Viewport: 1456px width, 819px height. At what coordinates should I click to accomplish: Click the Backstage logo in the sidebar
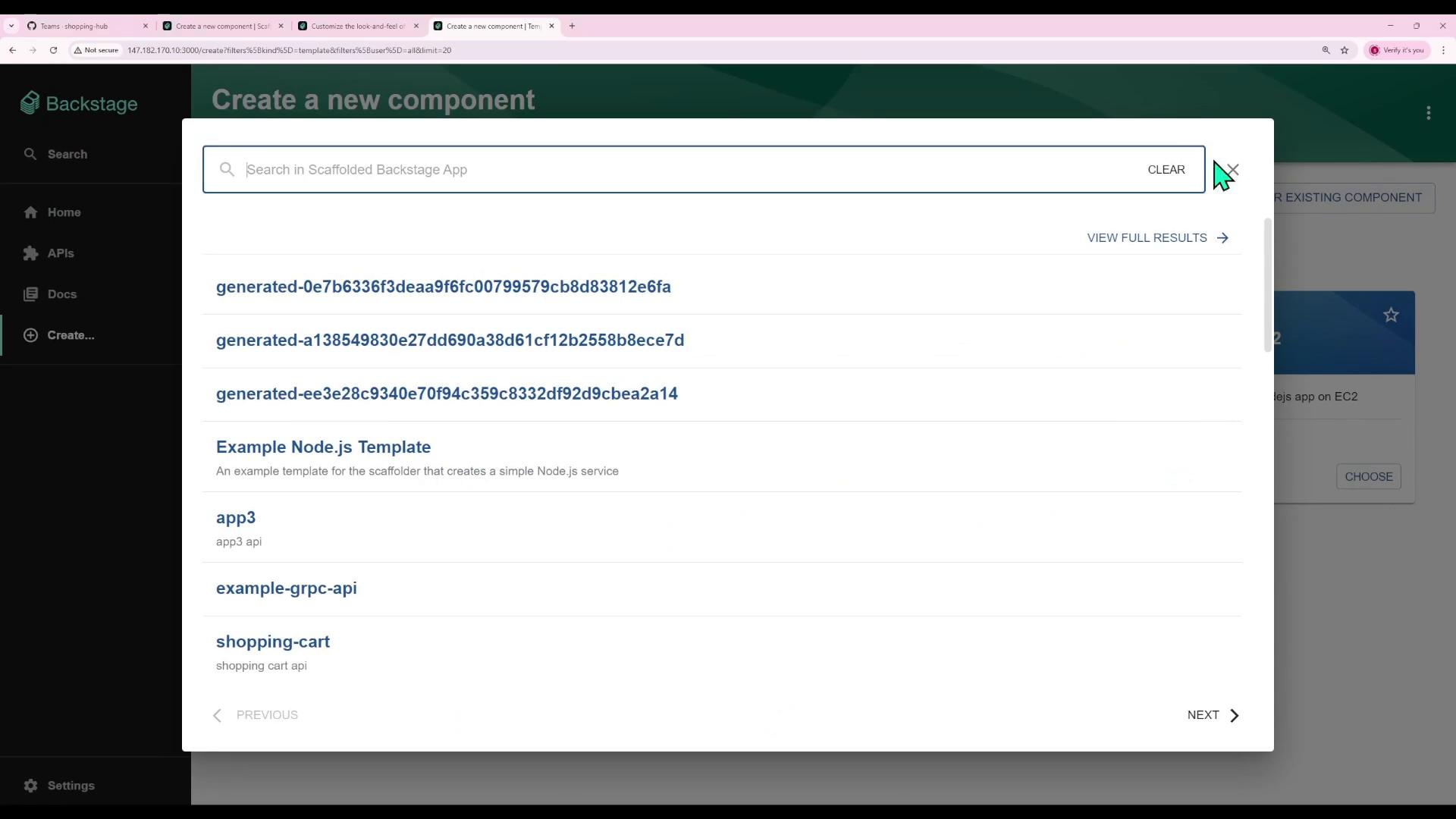(x=79, y=104)
